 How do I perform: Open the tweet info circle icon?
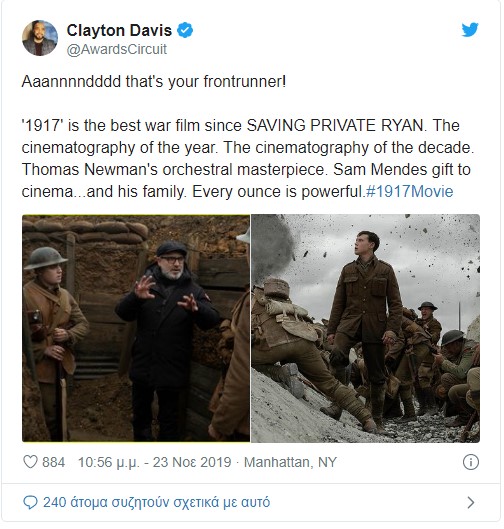click(x=471, y=462)
